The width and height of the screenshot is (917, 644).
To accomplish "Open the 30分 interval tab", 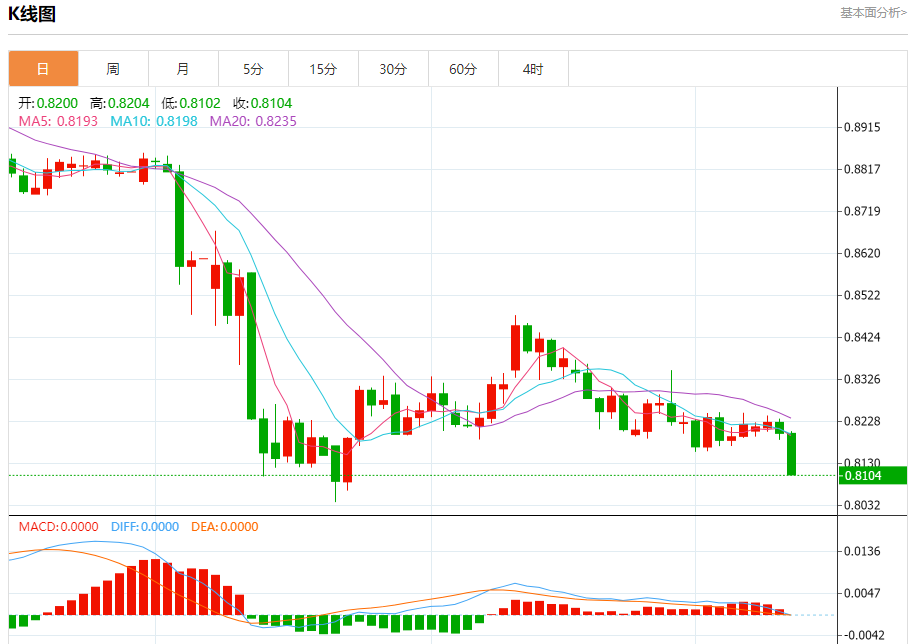I will [393, 69].
